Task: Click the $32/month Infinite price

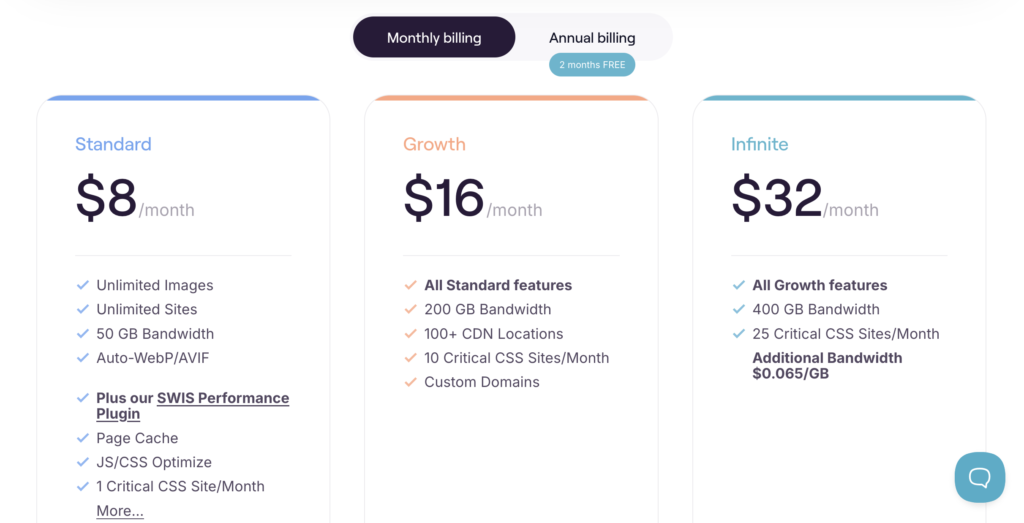Action: (x=804, y=199)
